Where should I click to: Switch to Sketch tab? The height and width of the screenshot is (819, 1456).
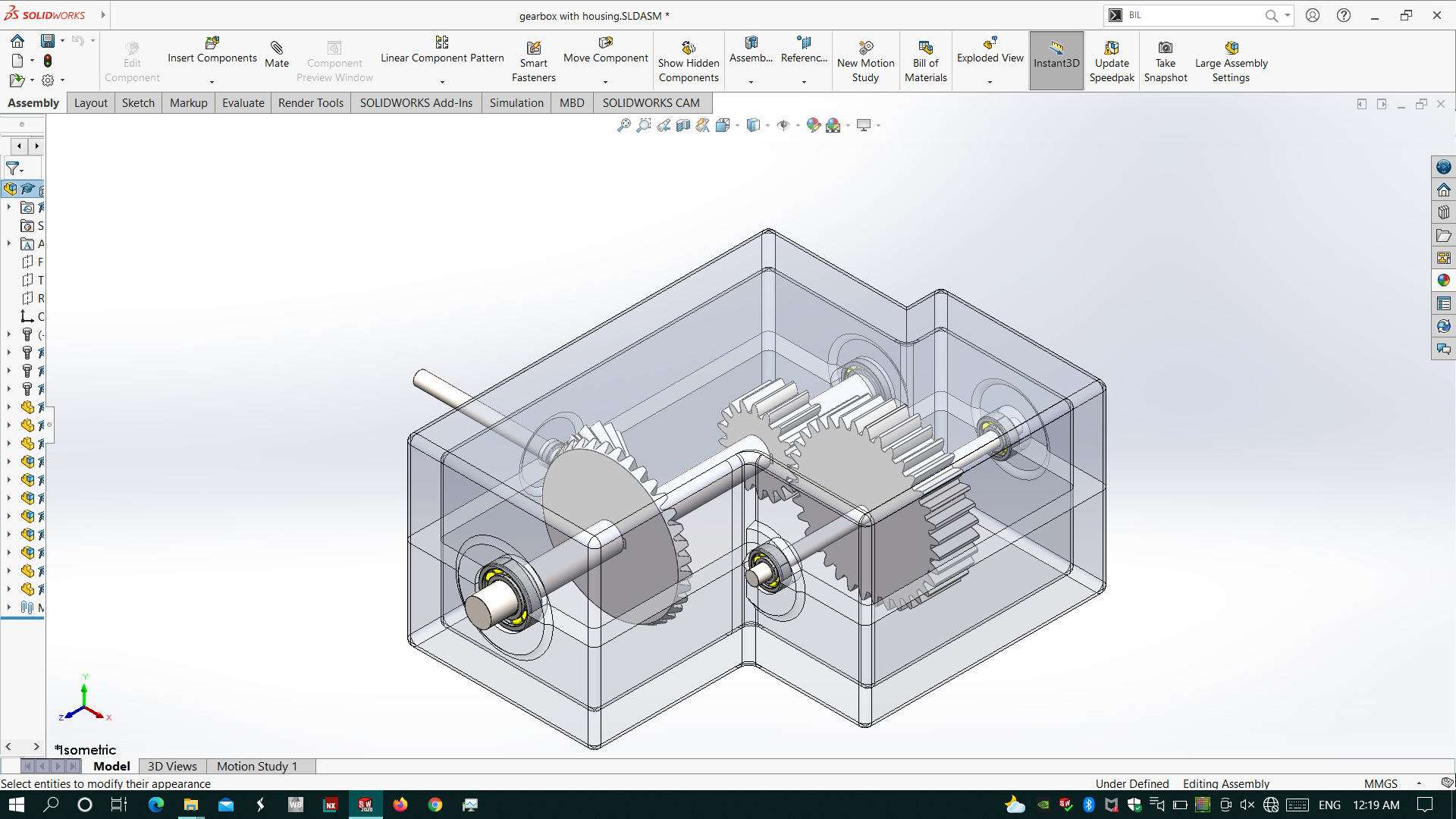[138, 103]
